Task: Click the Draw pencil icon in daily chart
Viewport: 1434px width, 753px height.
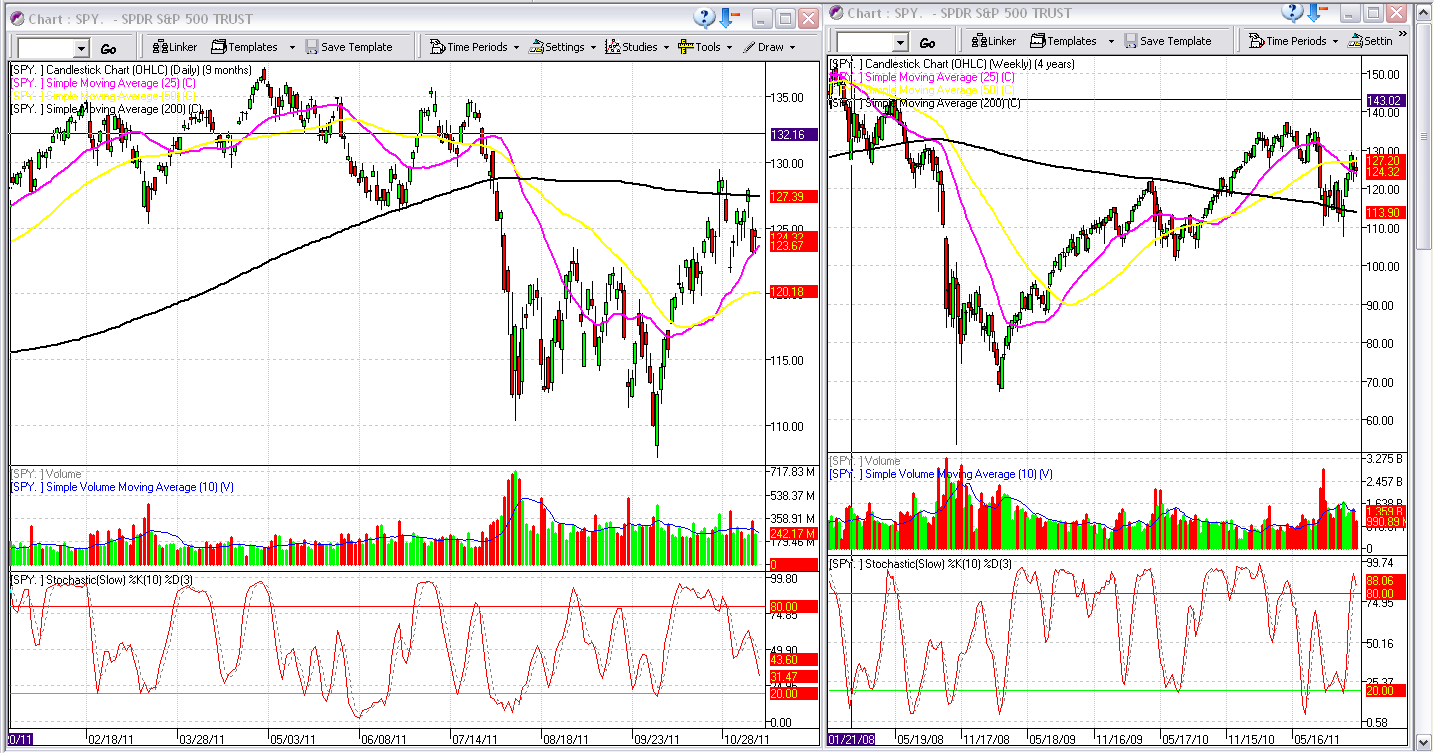Action: 748,47
